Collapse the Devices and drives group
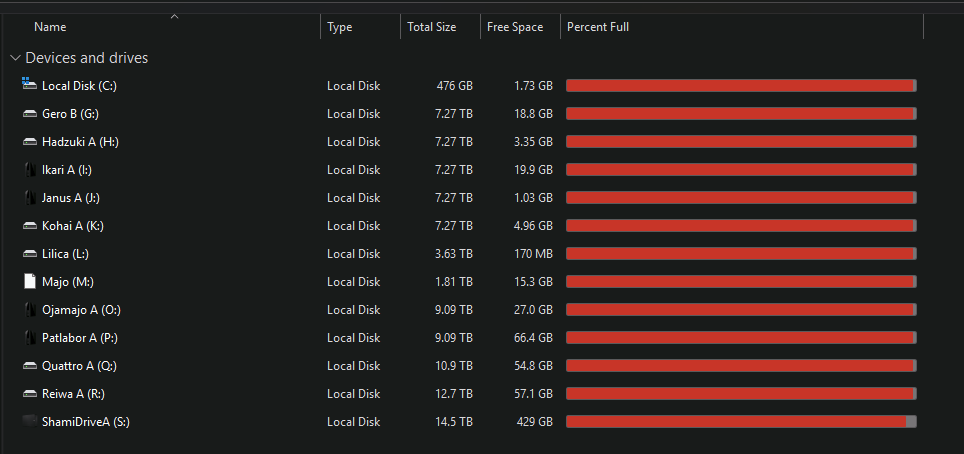Viewport: 964px width, 454px height. tap(15, 58)
